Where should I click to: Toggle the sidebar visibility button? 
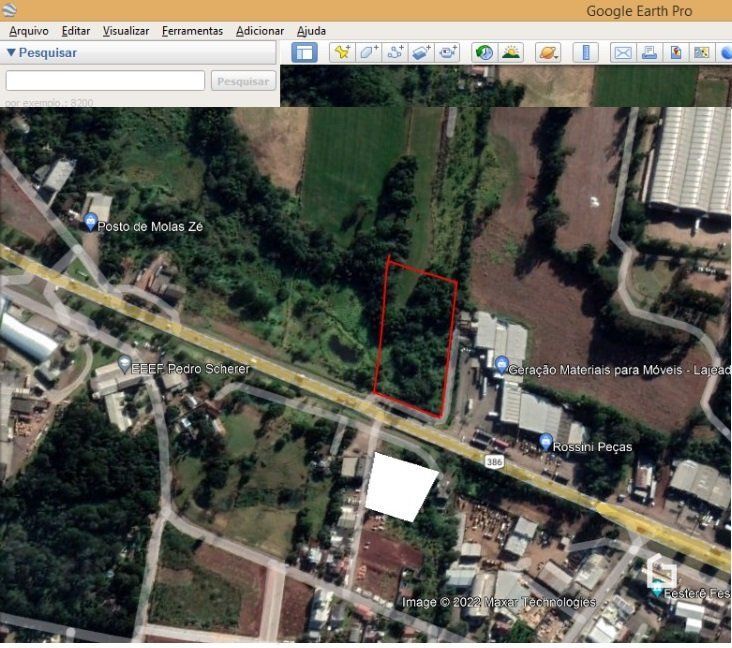point(304,52)
